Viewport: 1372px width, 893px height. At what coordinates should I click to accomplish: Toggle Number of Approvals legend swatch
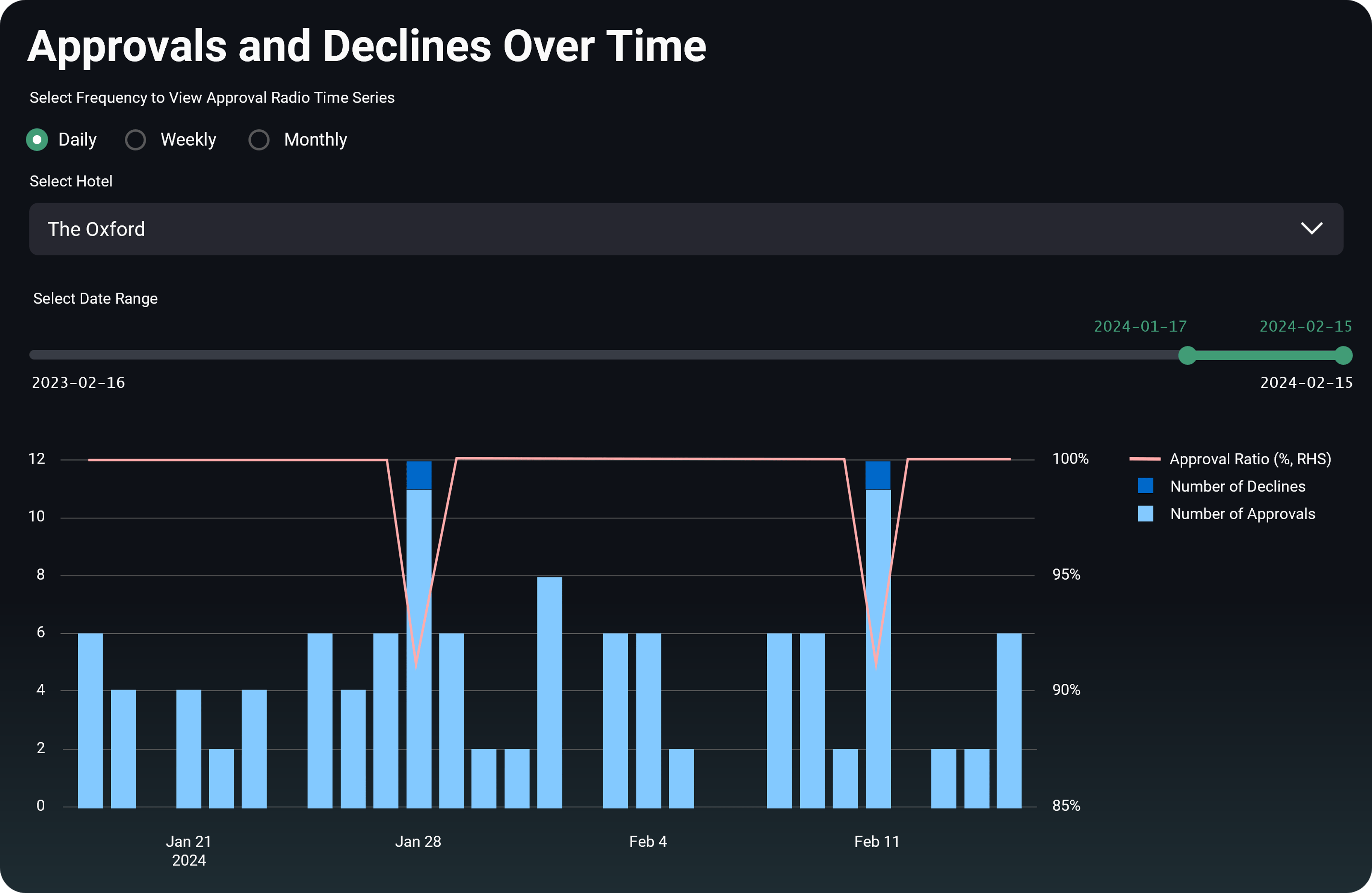click(1145, 513)
